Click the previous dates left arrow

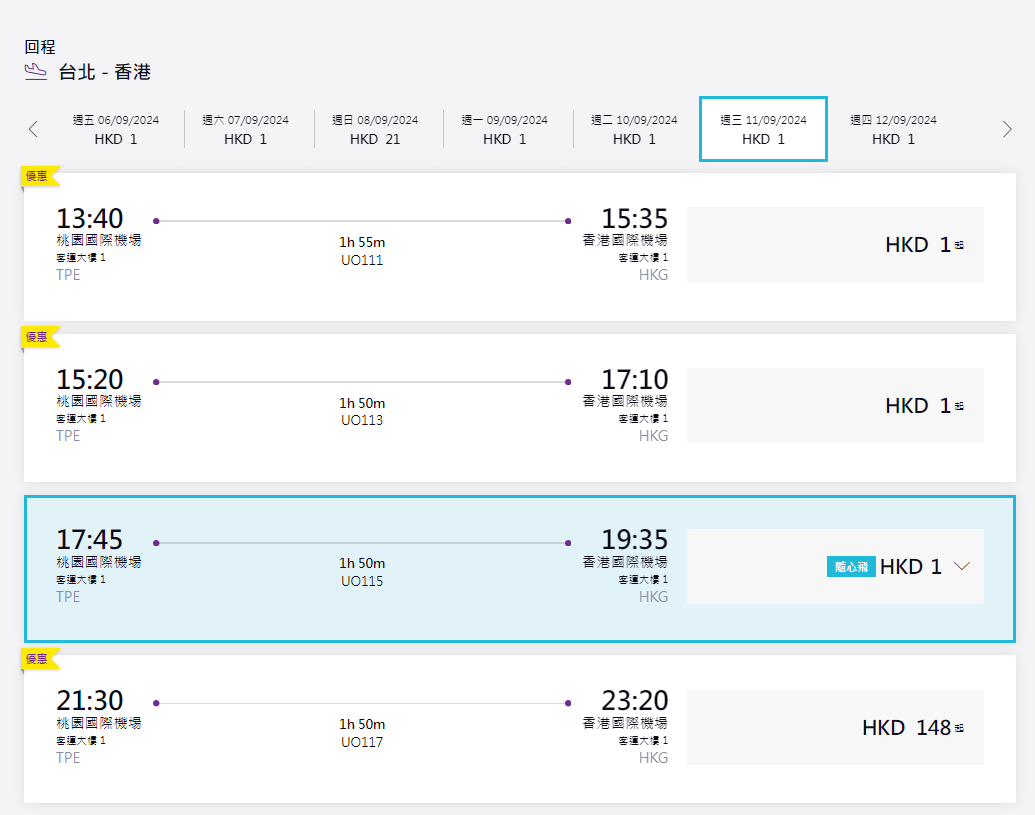tap(33, 129)
